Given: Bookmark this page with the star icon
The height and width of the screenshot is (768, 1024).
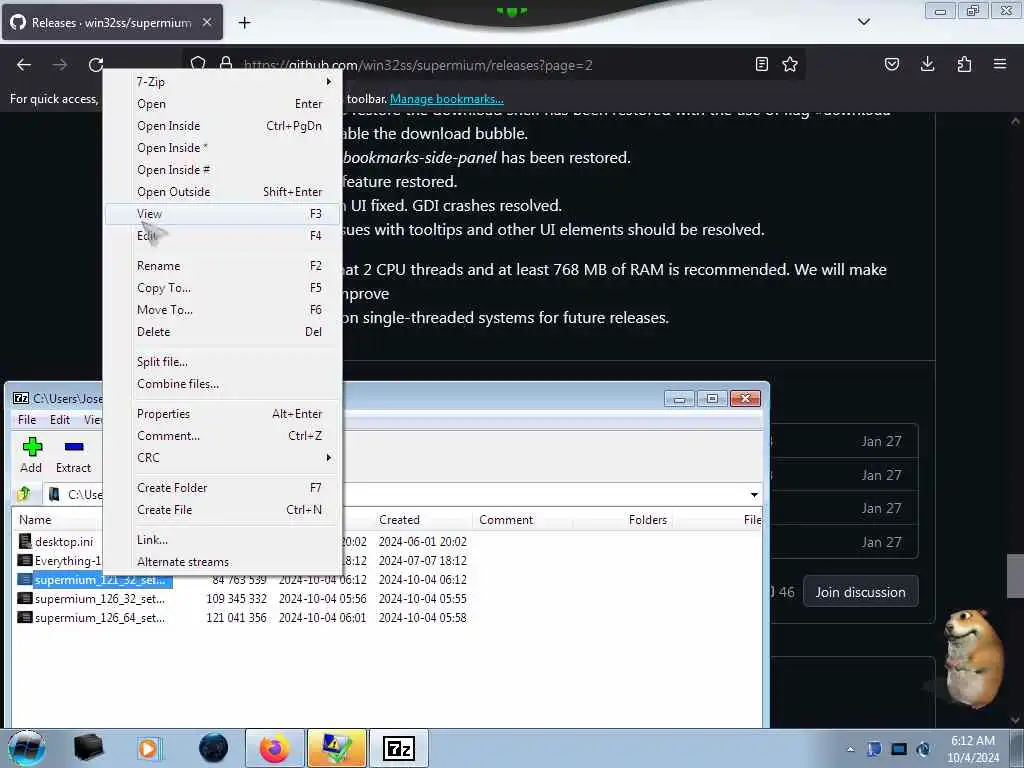Looking at the screenshot, I should (790, 64).
